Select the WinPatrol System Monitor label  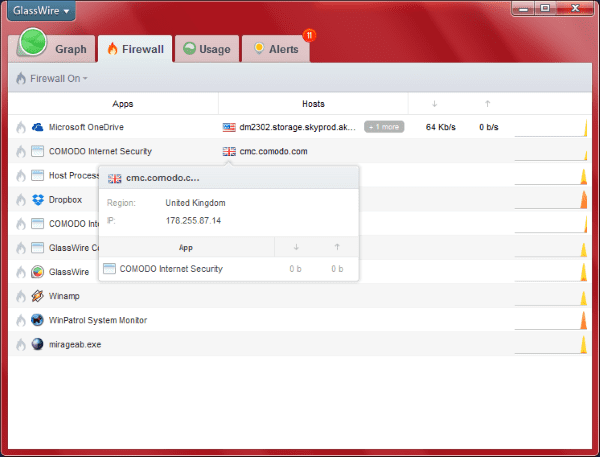coord(98,320)
